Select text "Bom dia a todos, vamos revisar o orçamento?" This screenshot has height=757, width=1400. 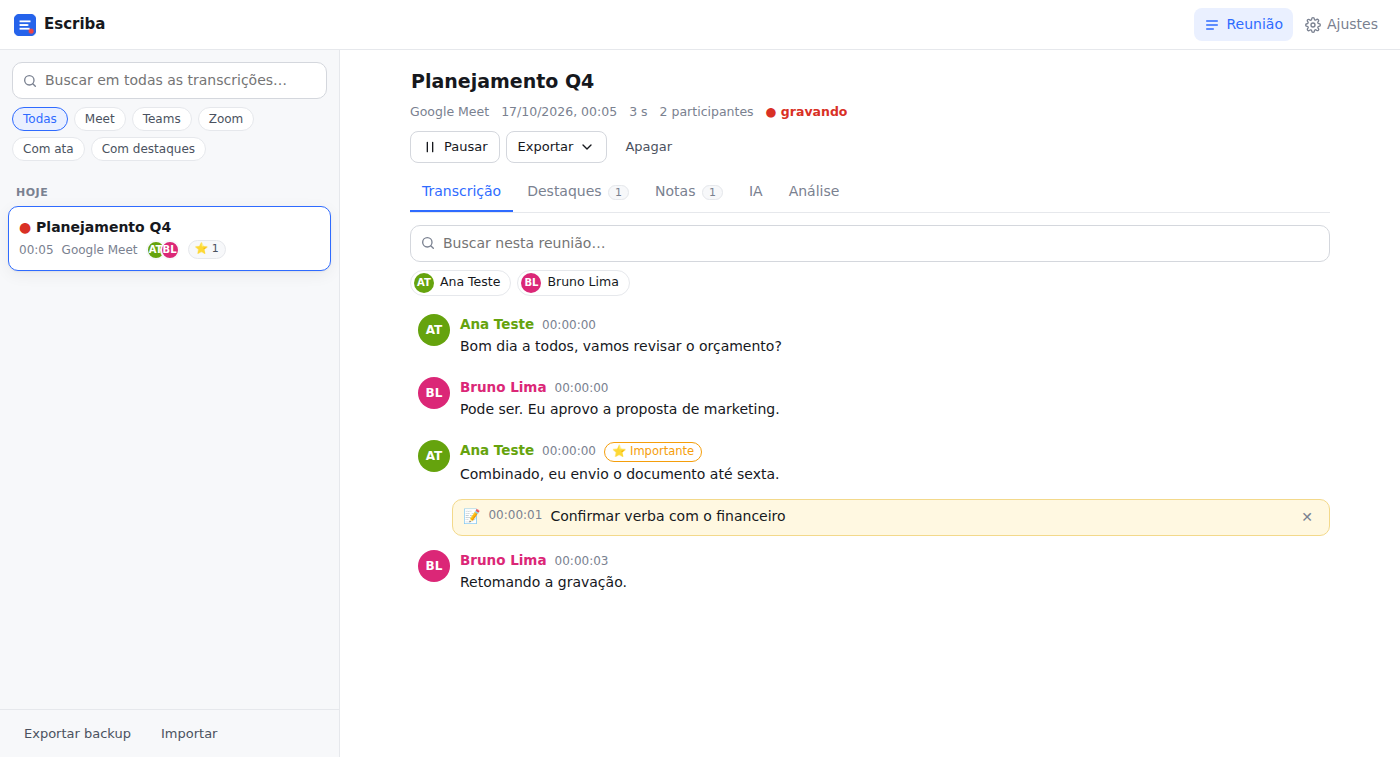pos(620,346)
